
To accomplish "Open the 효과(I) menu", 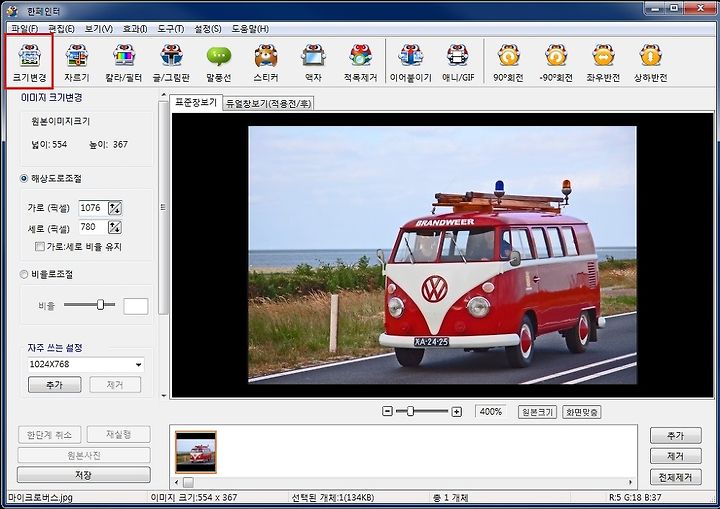I will (x=135, y=29).
